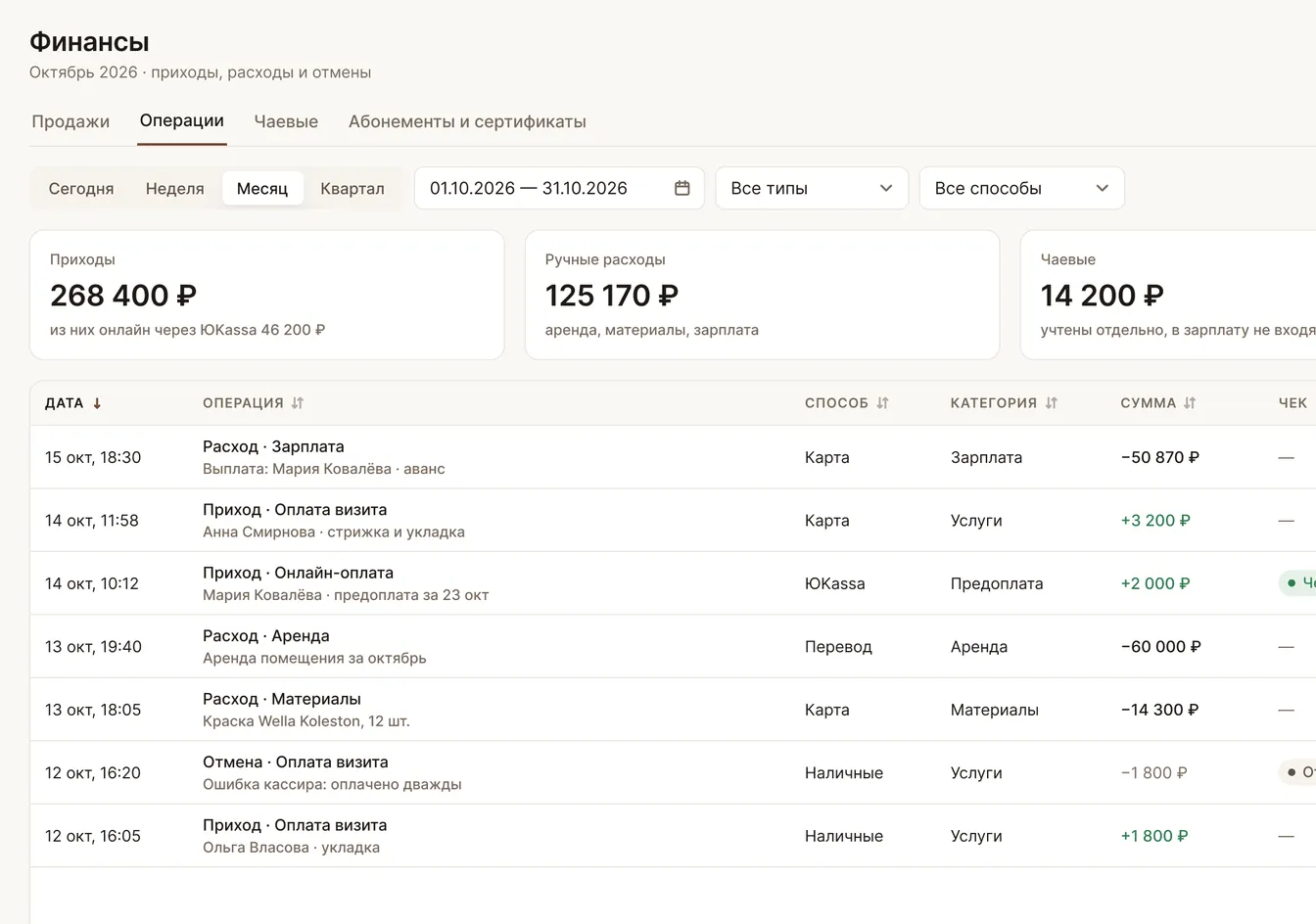Viewport: 1316px width, 924px height.
Task: Click the amount +3 200 ₽
Action: pos(1155,521)
